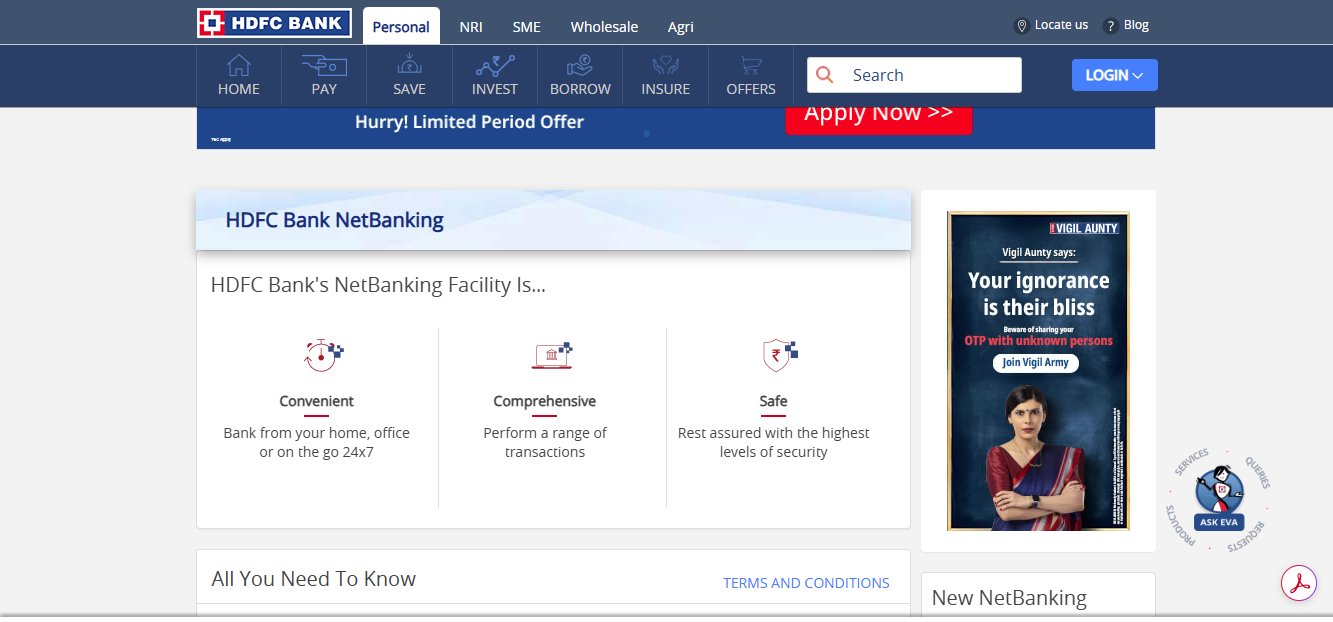Open the Vigil Aunty advertisement banner
The image size is (1333, 622).
click(x=1038, y=370)
